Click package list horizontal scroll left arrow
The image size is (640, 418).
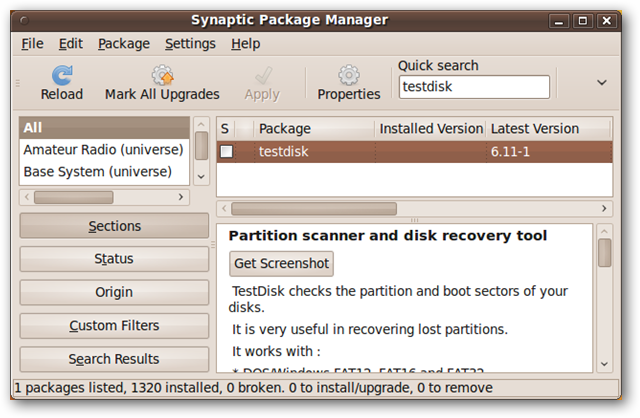224,209
